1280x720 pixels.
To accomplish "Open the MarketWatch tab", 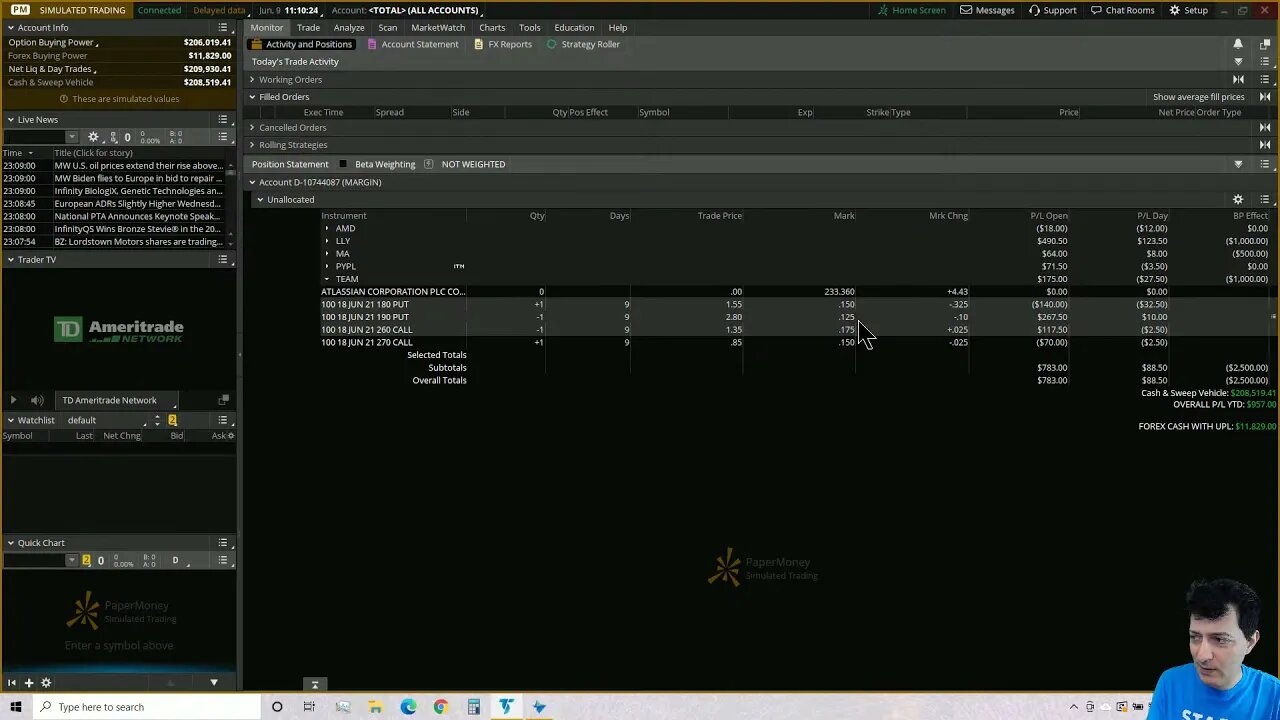I will click(438, 27).
